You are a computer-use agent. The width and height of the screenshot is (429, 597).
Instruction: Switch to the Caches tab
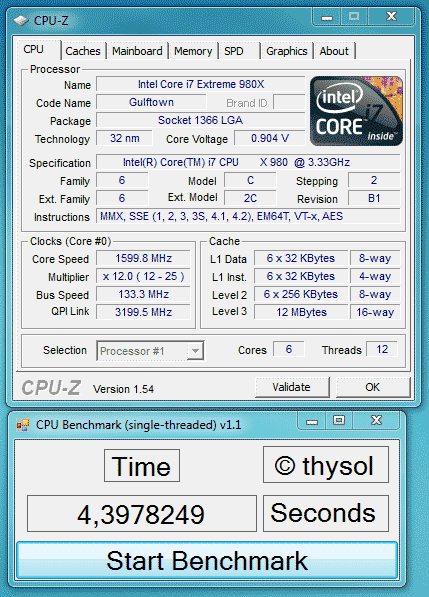[x=83, y=51]
